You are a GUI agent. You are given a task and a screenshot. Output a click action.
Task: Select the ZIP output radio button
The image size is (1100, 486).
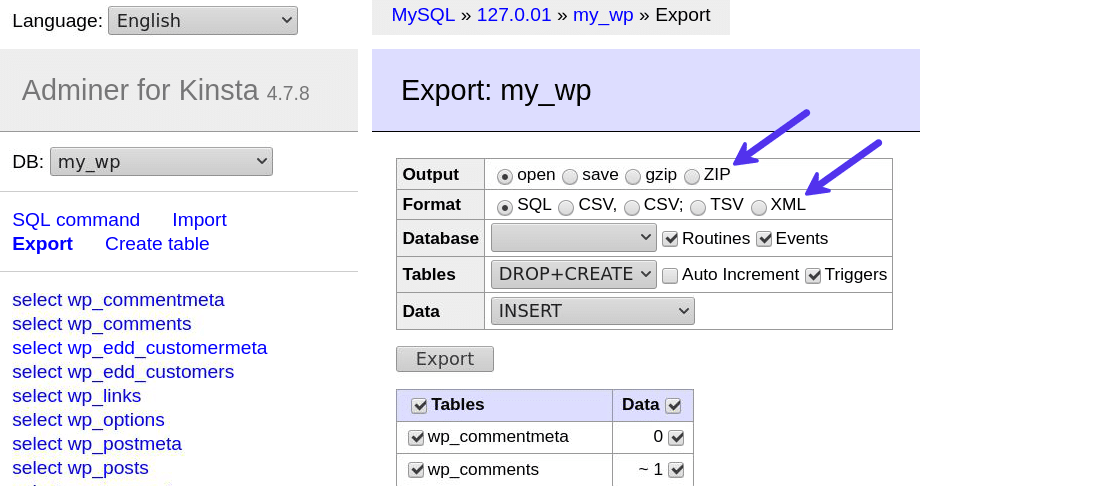point(692,176)
